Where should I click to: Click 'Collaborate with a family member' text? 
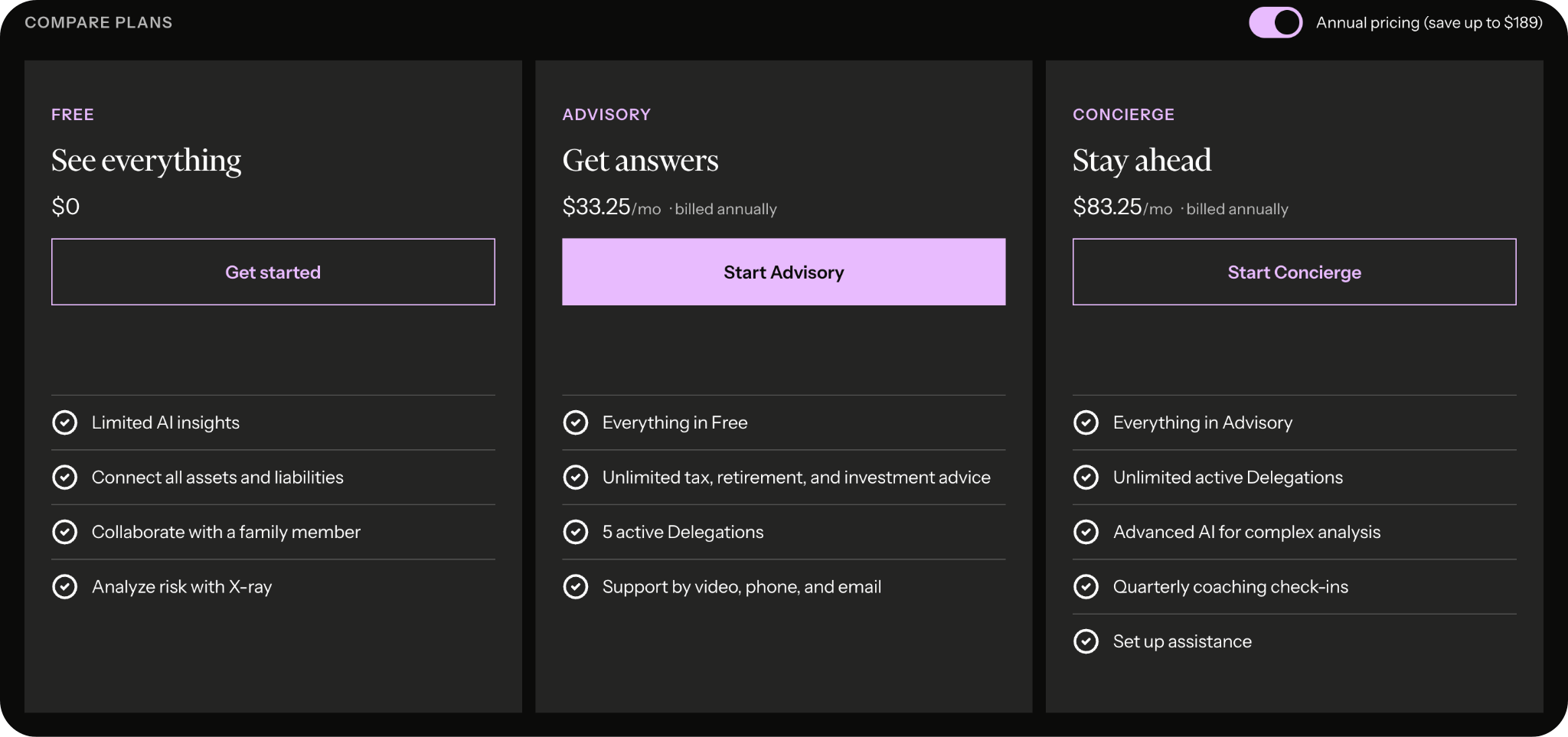click(226, 532)
